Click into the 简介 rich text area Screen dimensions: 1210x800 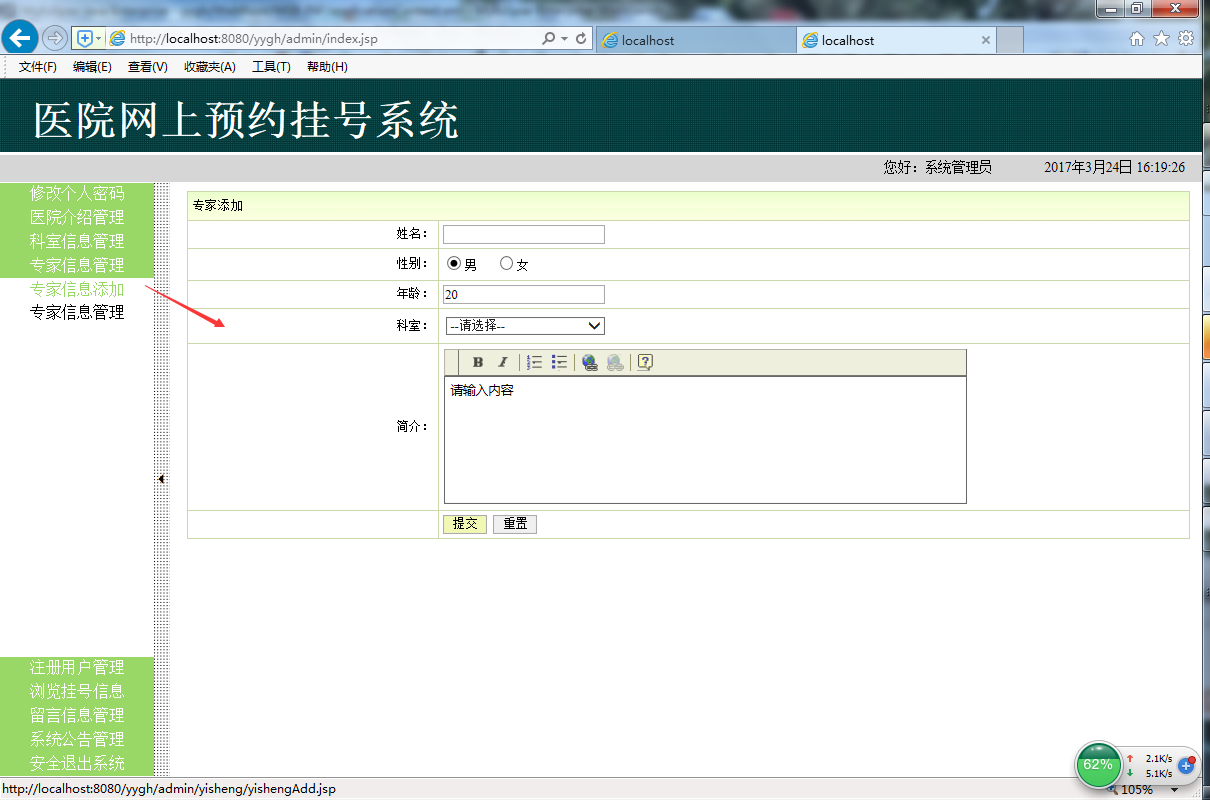point(705,440)
